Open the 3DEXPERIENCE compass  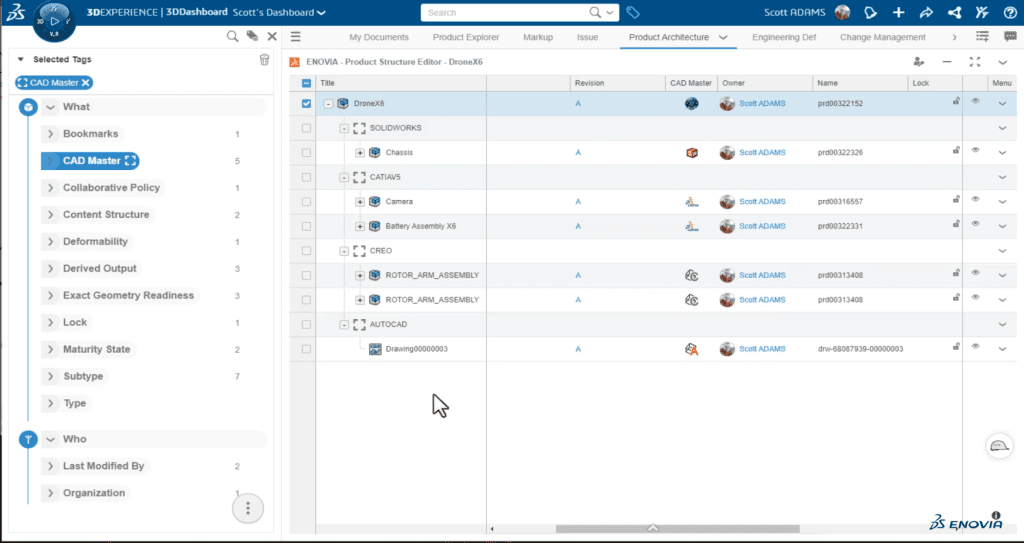coord(54,21)
